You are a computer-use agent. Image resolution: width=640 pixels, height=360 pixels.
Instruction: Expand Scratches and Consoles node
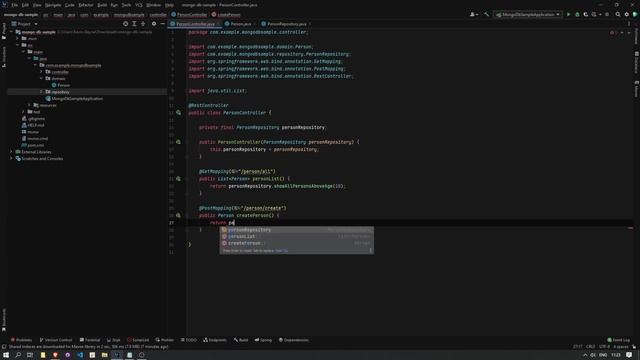click(11, 158)
